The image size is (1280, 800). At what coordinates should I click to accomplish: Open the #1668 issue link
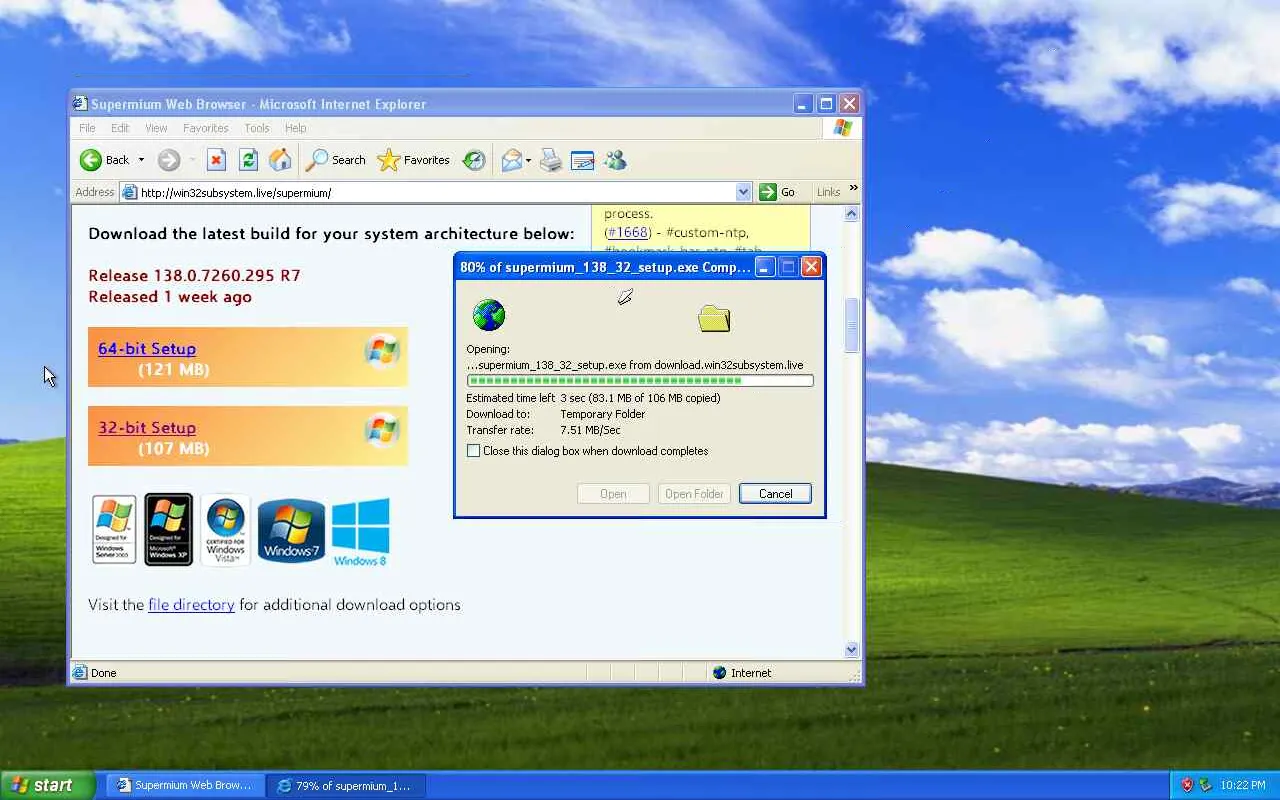pyautogui.click(x=628, y=232)
